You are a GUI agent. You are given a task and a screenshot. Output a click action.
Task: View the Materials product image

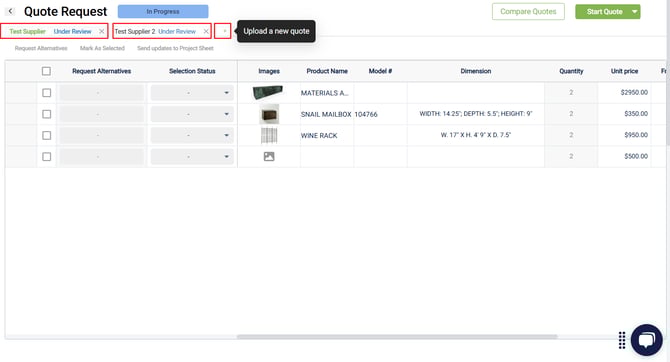(268, 92)
